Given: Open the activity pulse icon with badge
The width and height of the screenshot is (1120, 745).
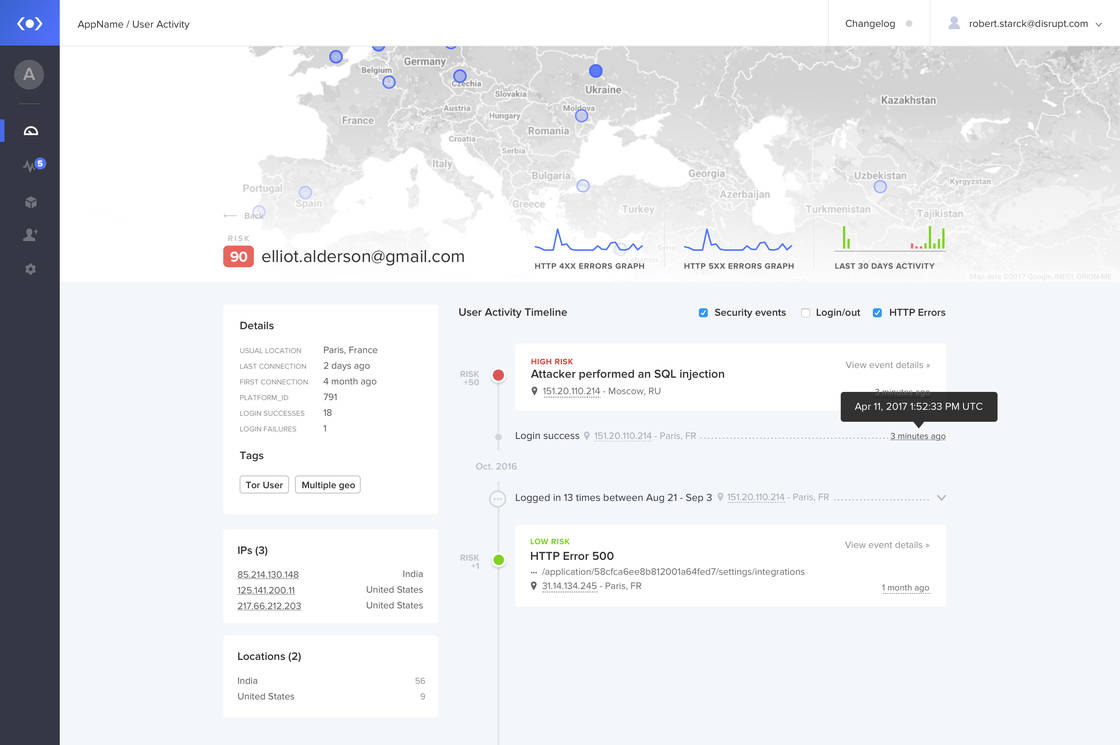Looking at the screenshot, I should point(31,166).
